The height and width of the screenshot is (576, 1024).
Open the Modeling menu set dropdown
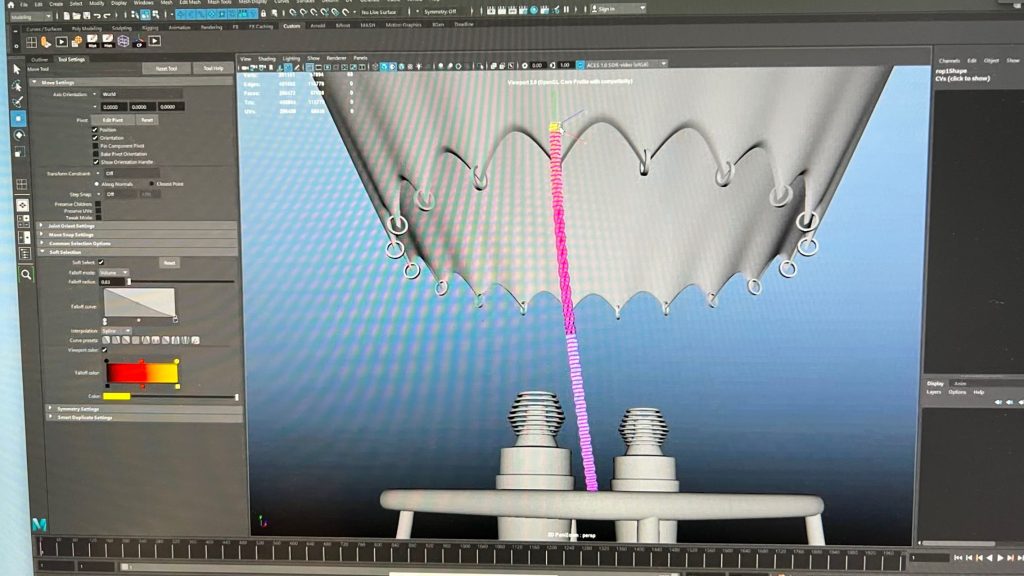pyautogui.click(x=31, y=16)
